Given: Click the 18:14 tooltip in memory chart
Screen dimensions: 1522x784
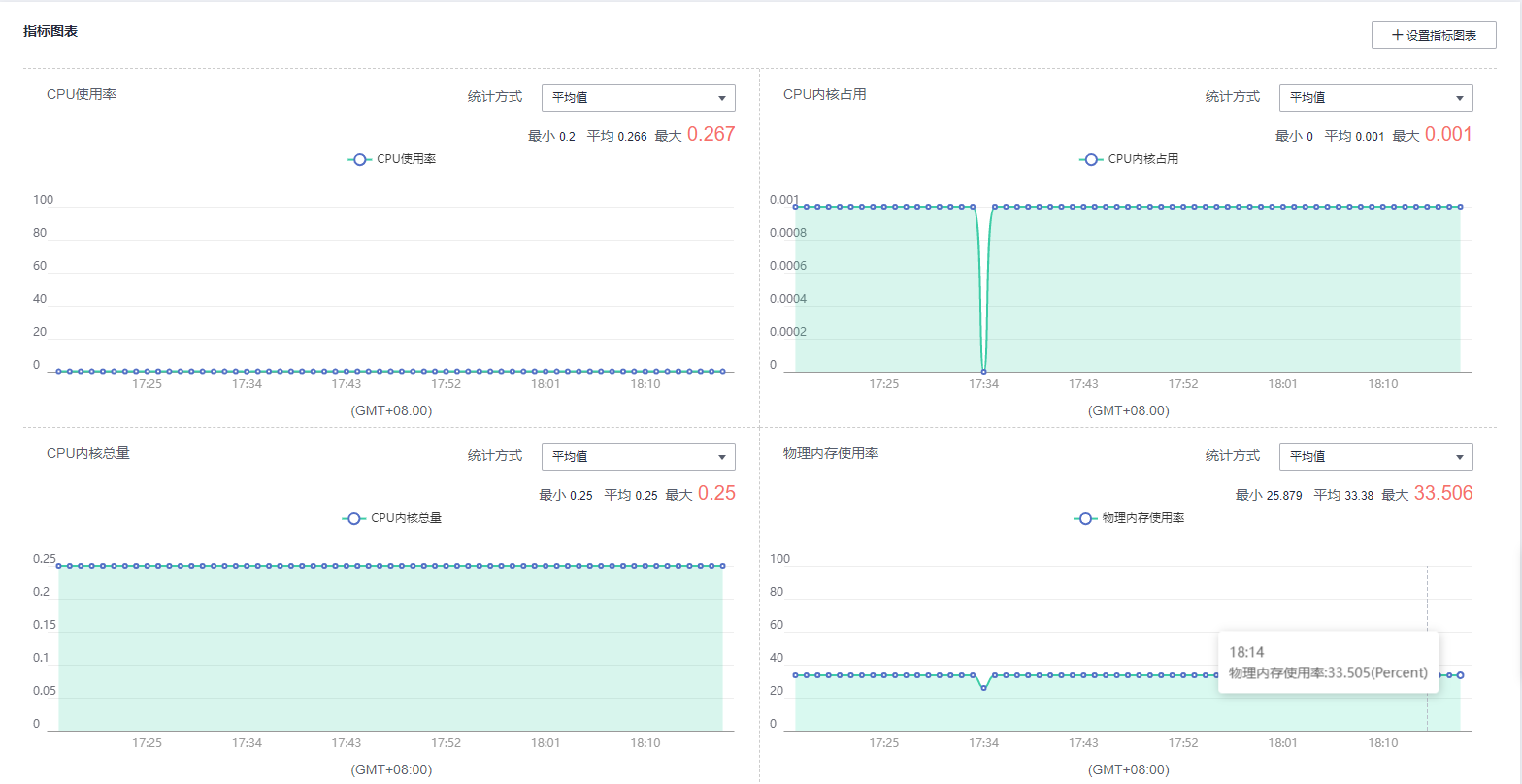Looking at the screenshot, I should tap(1328, 663).
